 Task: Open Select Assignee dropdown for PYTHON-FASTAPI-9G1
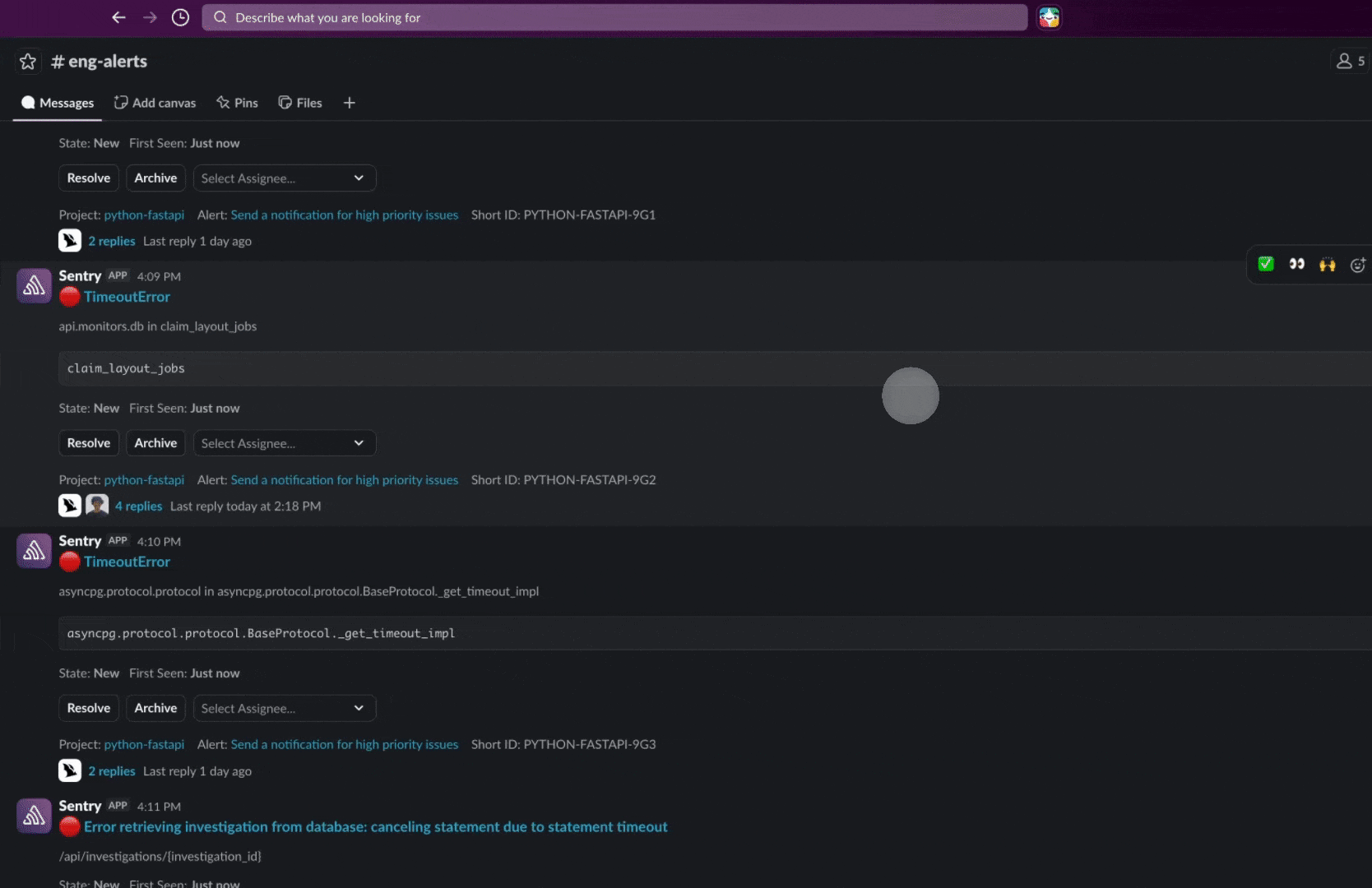pyautogui.click(x=285, y=178)
